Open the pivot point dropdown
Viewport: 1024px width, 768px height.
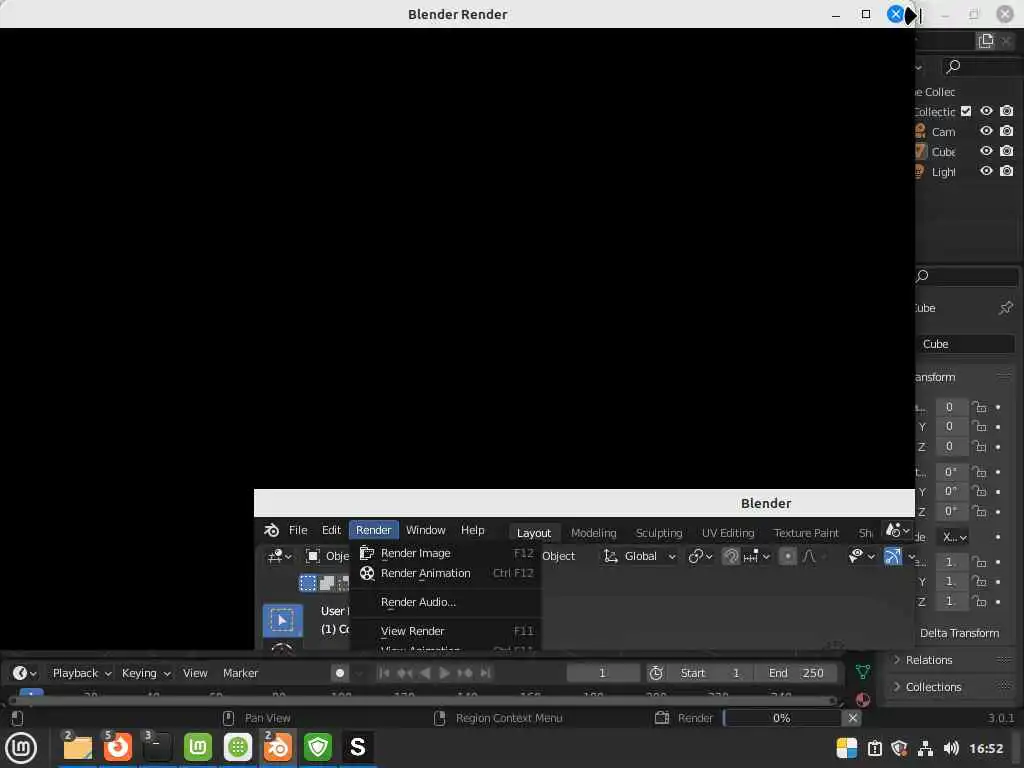pos(700,556)
